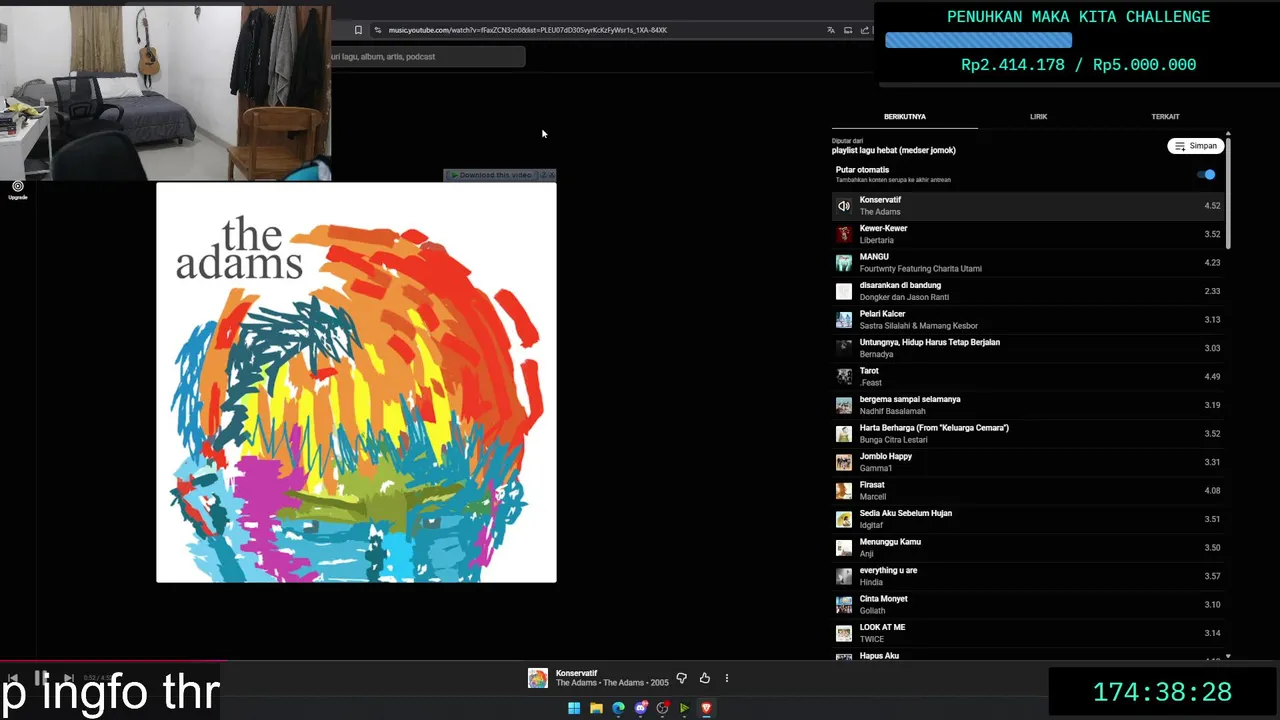Open the red-badged circular taskbar app
The width and height of the screenshot is (1280, 720).
click(x=662, y=708)
